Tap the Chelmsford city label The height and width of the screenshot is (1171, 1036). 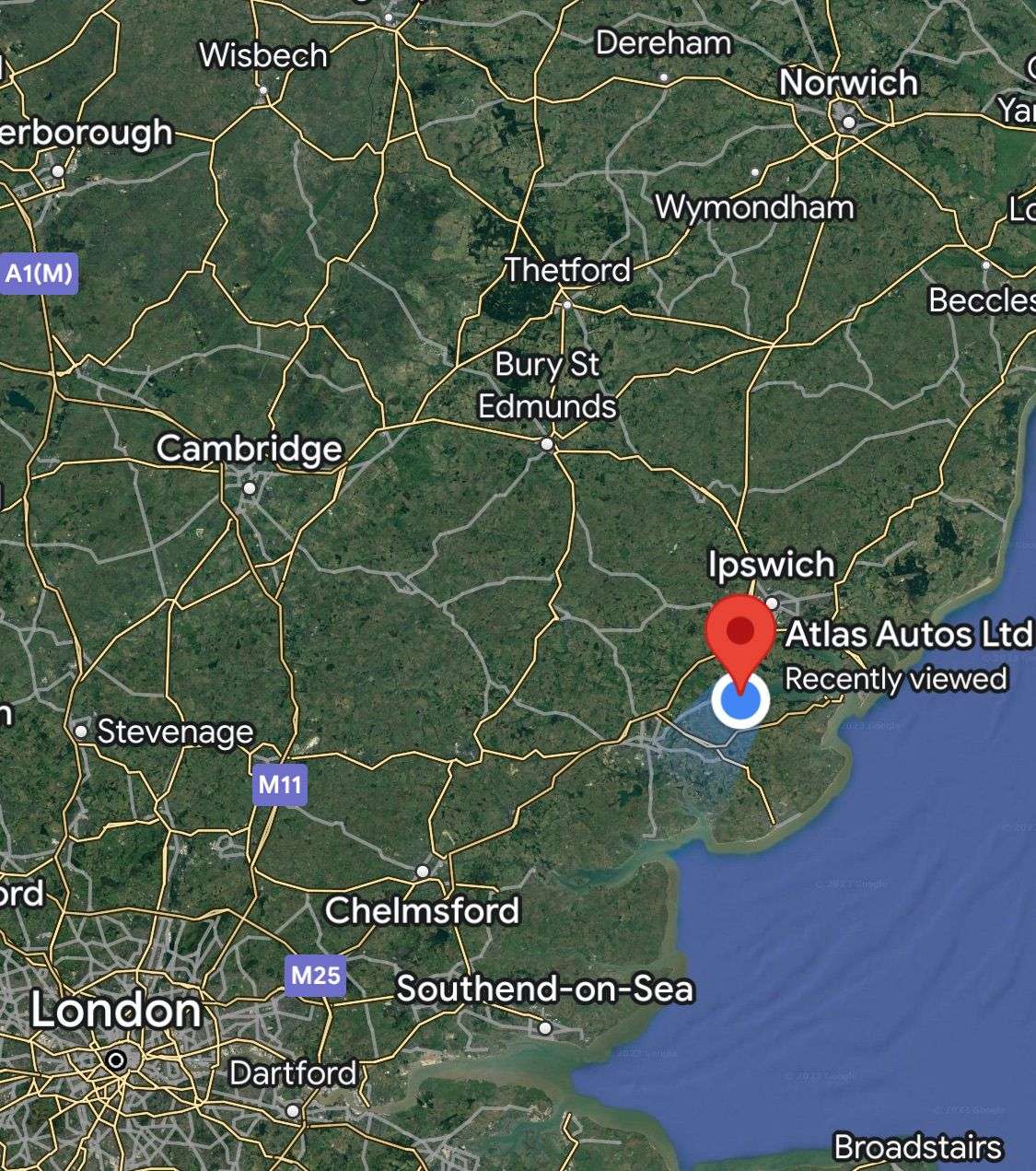423,911
